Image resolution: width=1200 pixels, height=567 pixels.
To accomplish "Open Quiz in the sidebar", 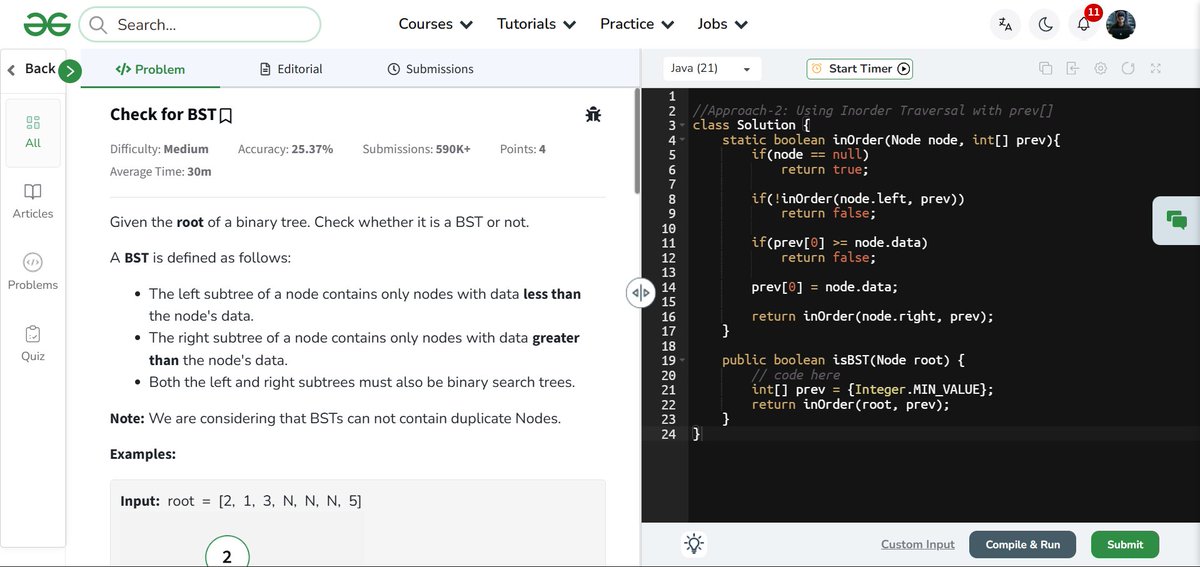I will coord(33,343).
